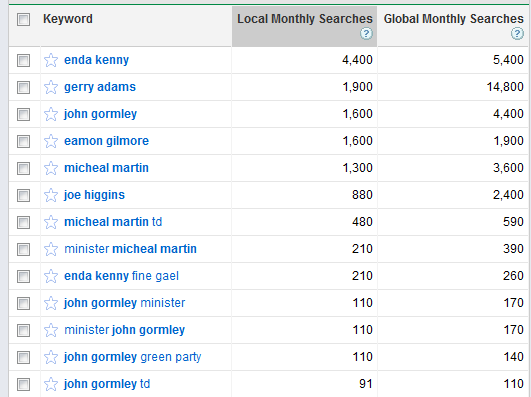Star the gerry adams keyword
This screenshot has height=397, width=531.
click(51, 87)
